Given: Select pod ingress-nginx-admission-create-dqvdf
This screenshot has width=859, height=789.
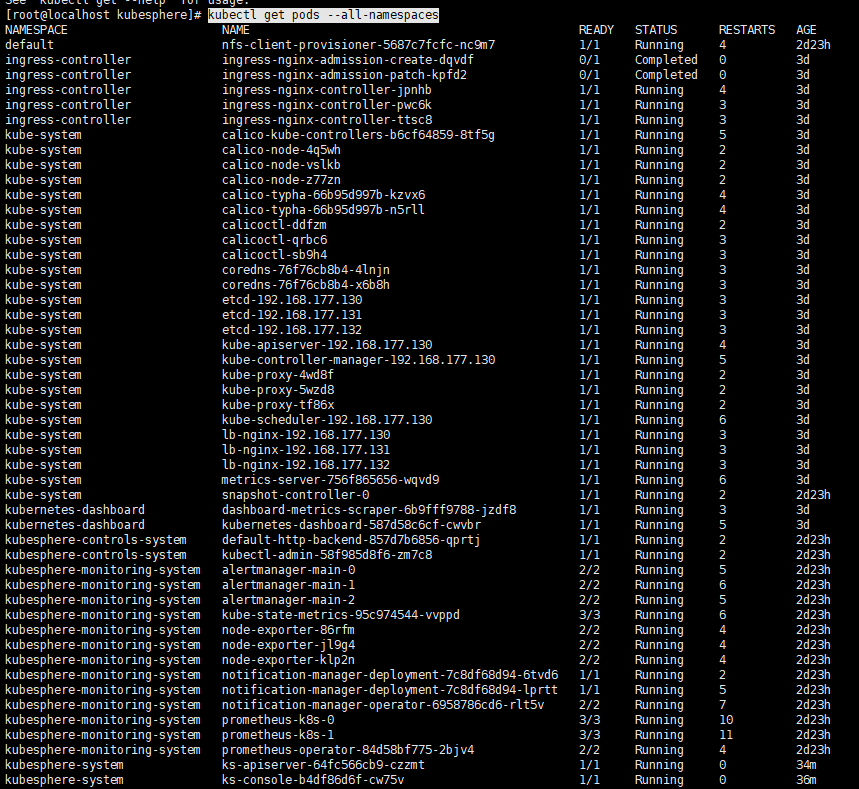Looking at the screenshot, I should [x=348, y=60].
